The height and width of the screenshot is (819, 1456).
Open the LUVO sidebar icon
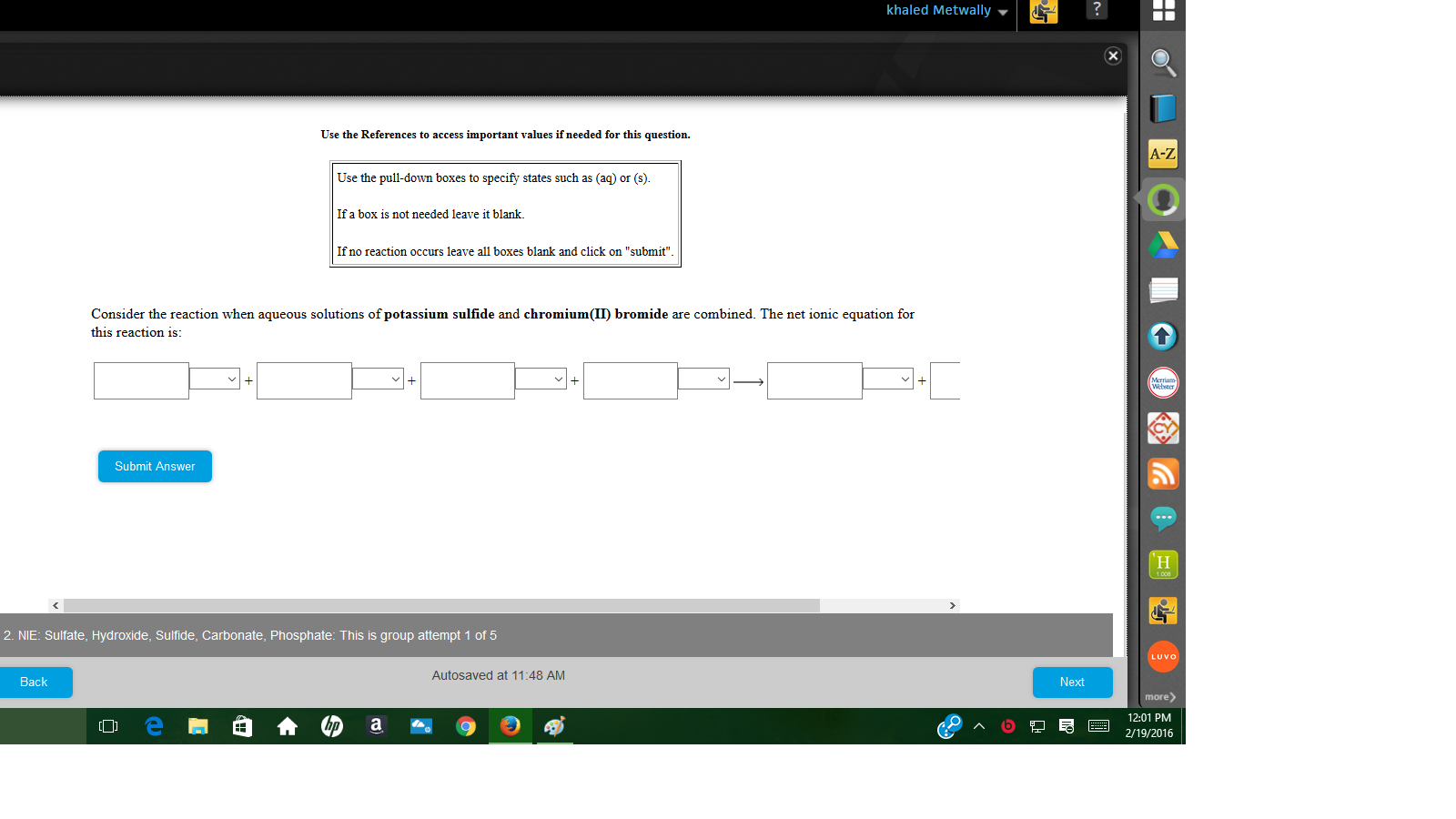[1162, 656]
